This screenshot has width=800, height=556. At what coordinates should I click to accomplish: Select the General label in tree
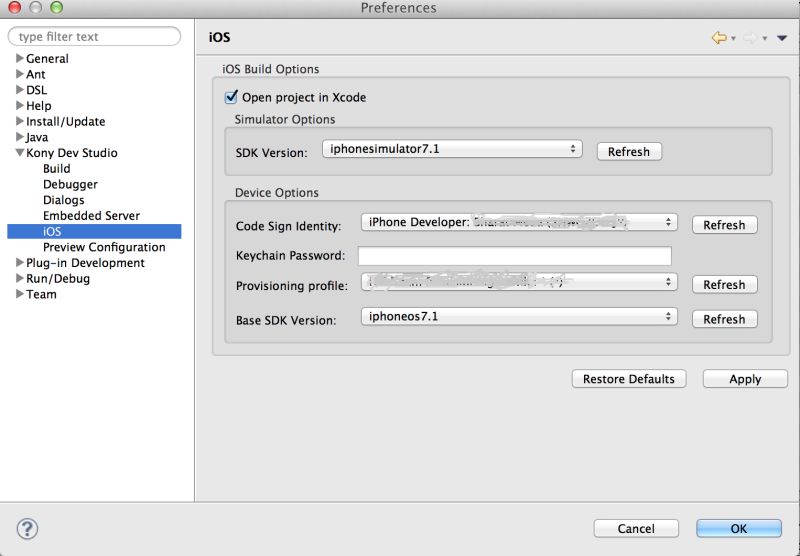click(x=47, y=59)
